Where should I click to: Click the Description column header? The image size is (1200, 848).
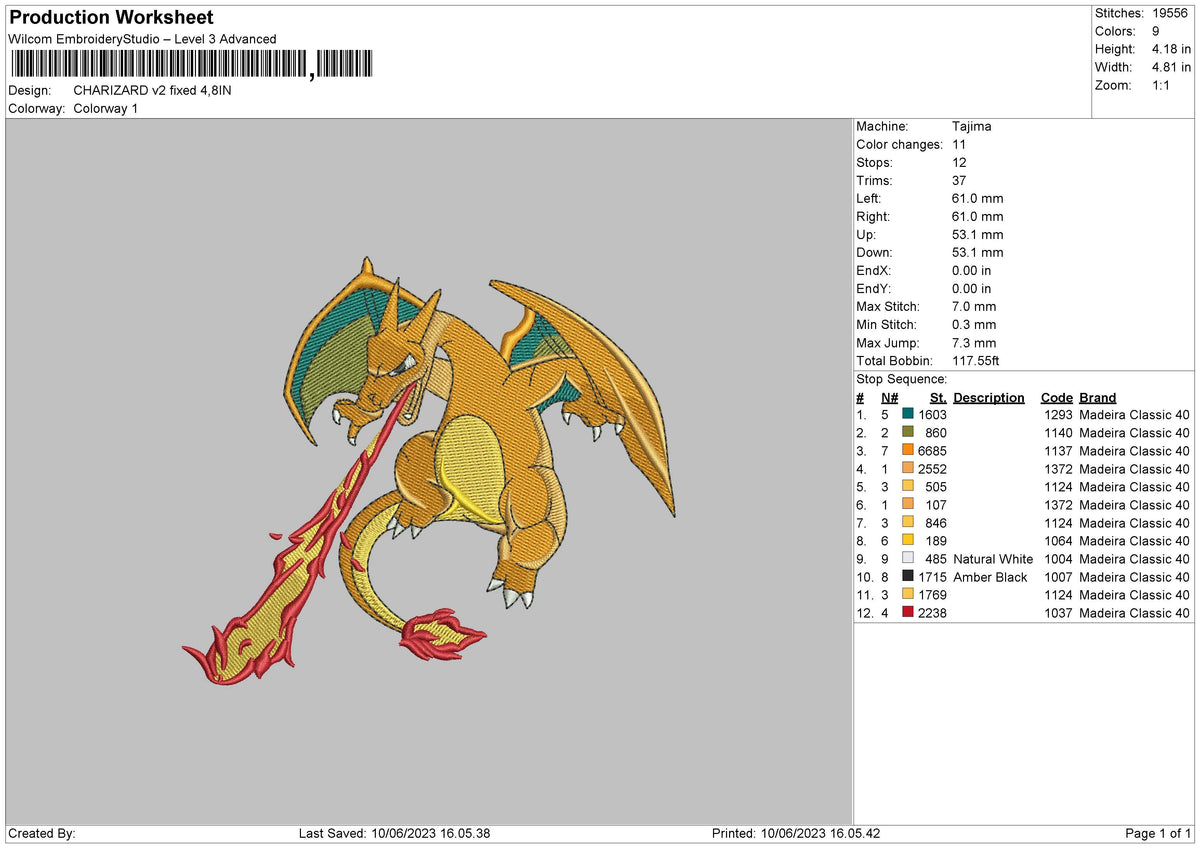click(988, 397)
